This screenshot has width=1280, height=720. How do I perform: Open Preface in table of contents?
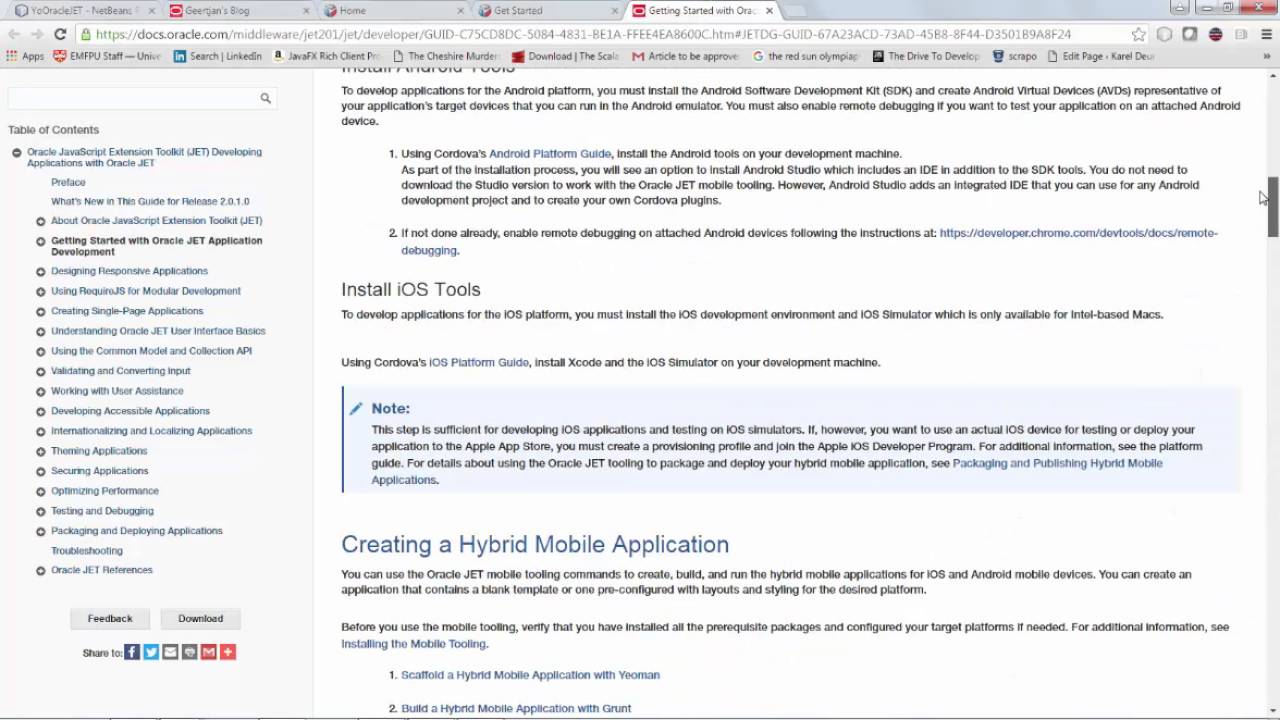click(x=68, y=183)
